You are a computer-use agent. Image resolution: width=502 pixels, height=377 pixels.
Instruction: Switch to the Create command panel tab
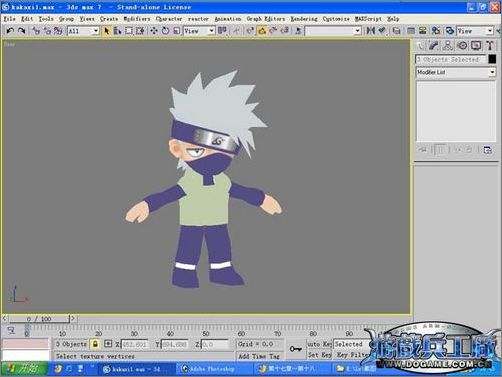[x=420, y=46]
